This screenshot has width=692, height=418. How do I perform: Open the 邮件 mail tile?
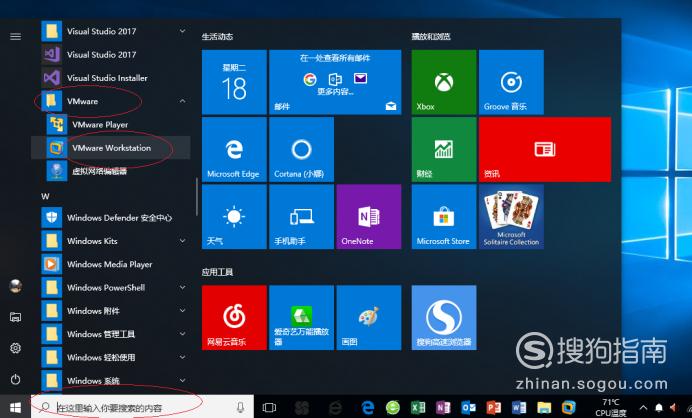335,82
